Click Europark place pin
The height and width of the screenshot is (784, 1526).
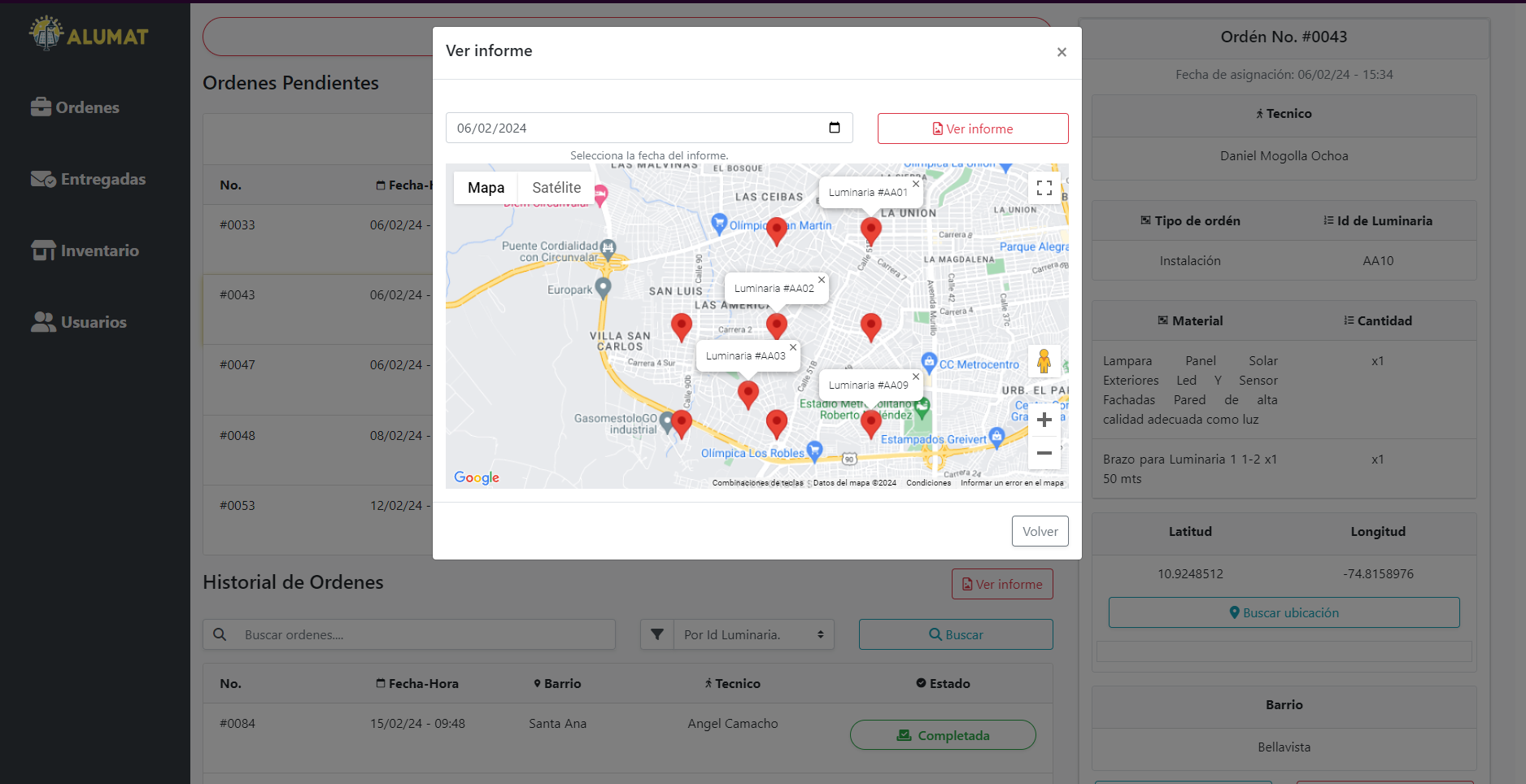pyautogui.click(x=603, y=287)
